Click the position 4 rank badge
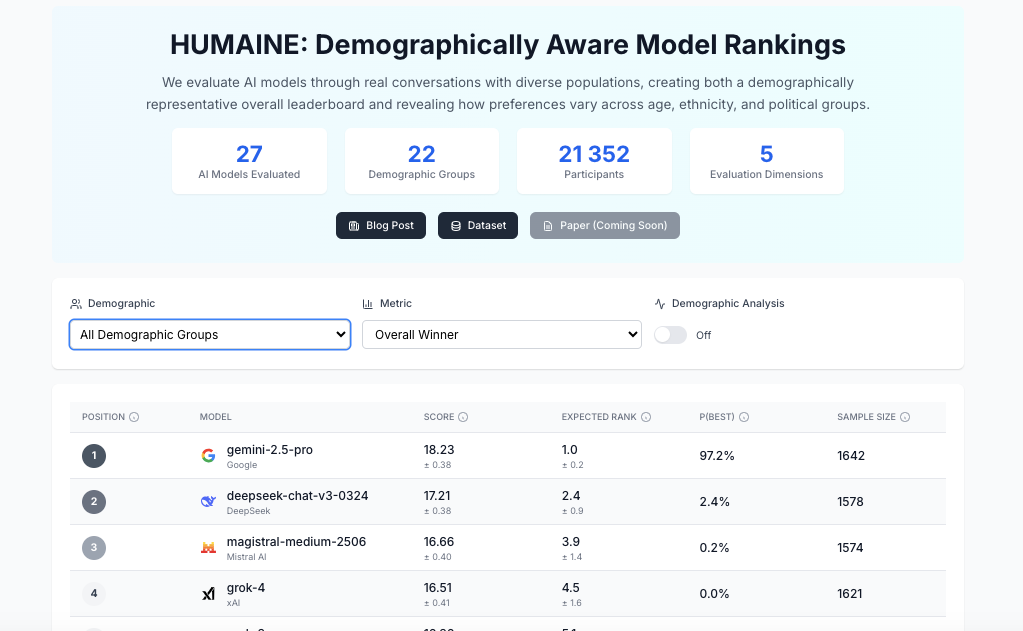 [x=94, y=593]
